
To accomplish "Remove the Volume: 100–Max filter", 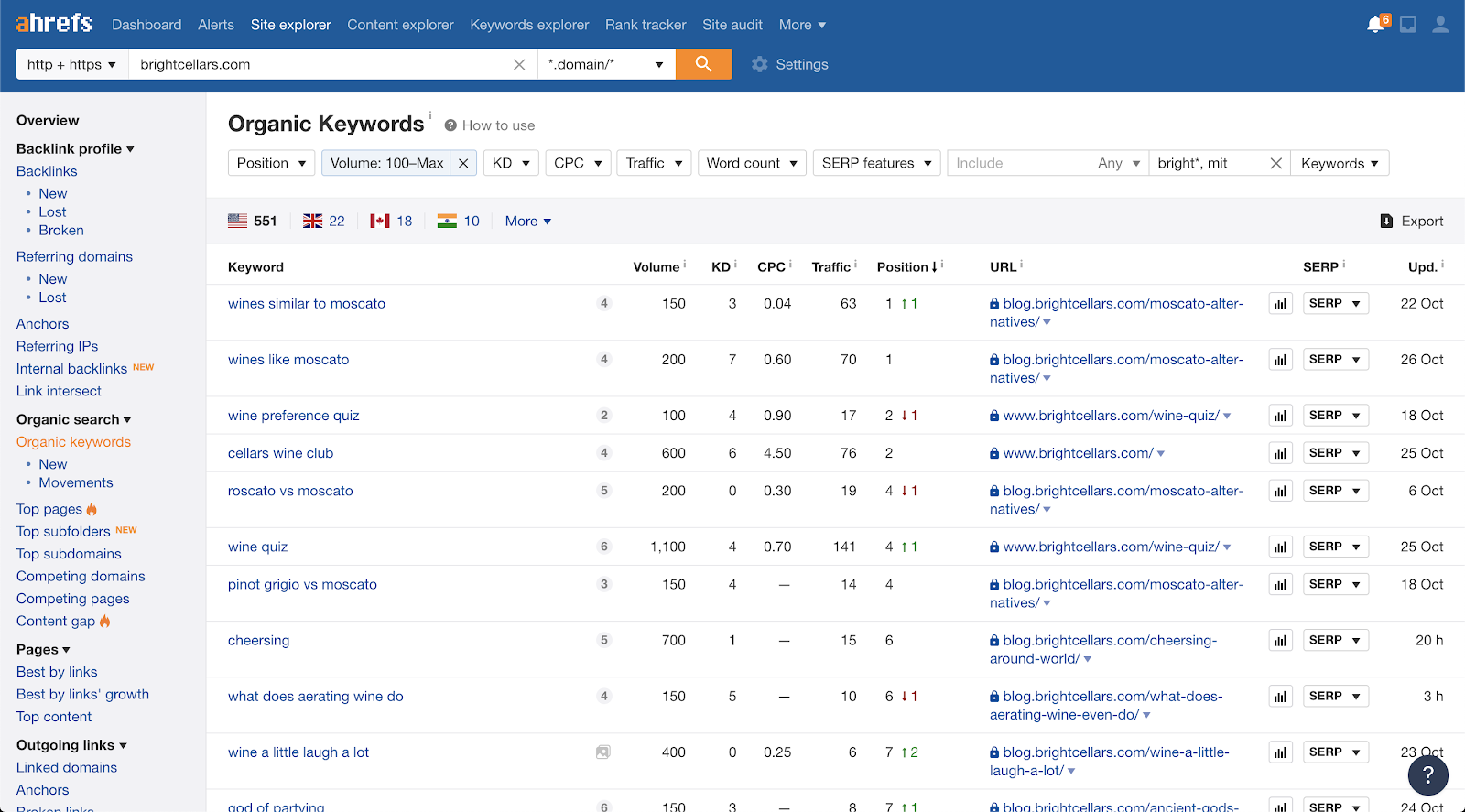I will click(x=463, y=163).
